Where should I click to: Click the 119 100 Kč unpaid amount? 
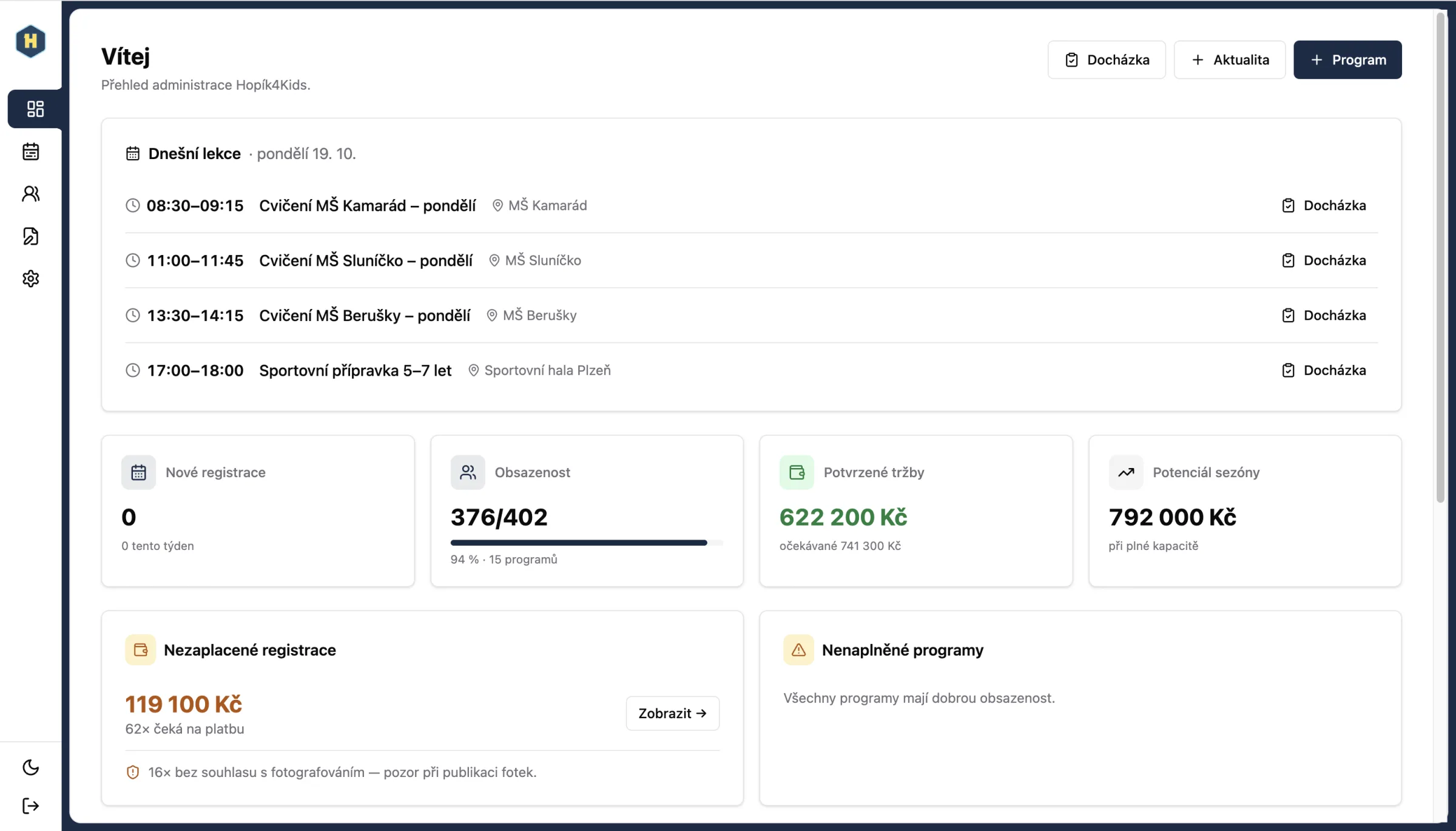(x=184, y=704)
